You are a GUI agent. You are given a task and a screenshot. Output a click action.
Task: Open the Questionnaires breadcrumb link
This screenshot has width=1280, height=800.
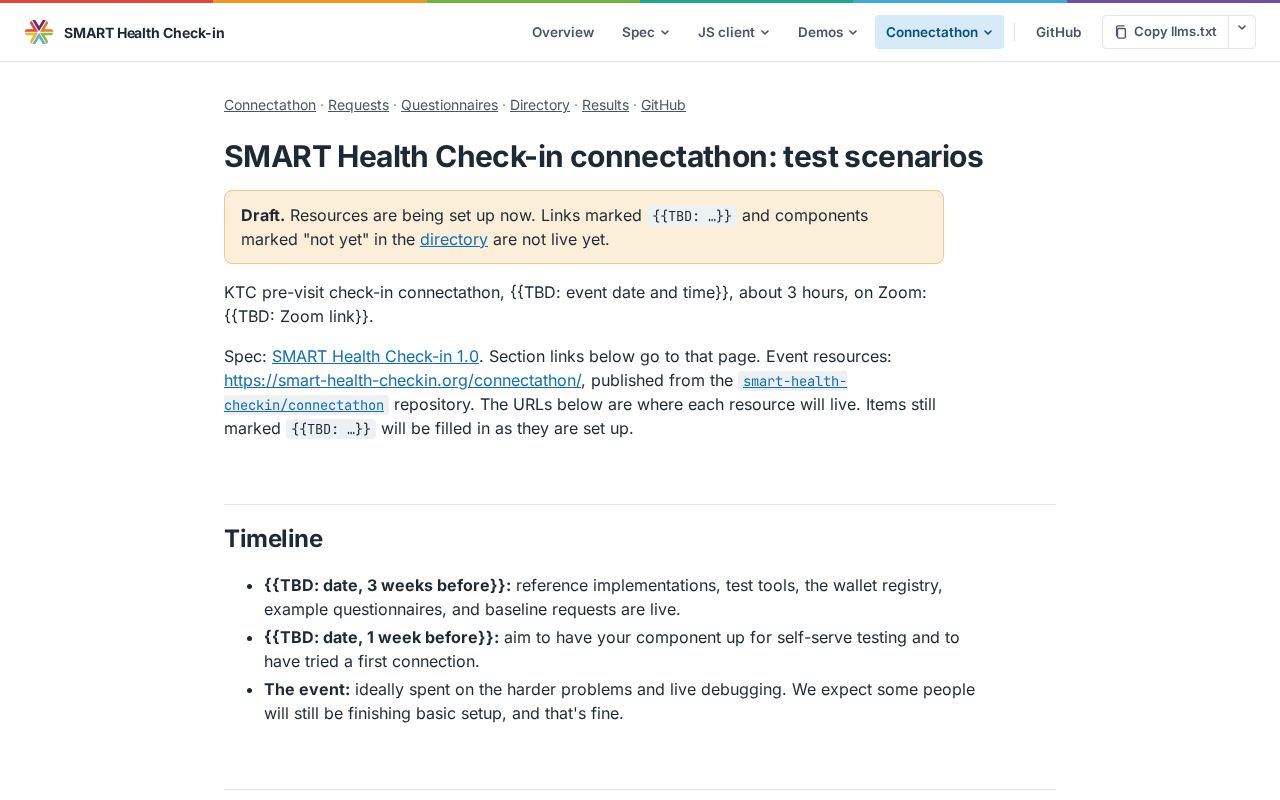[x=449, y=105]
